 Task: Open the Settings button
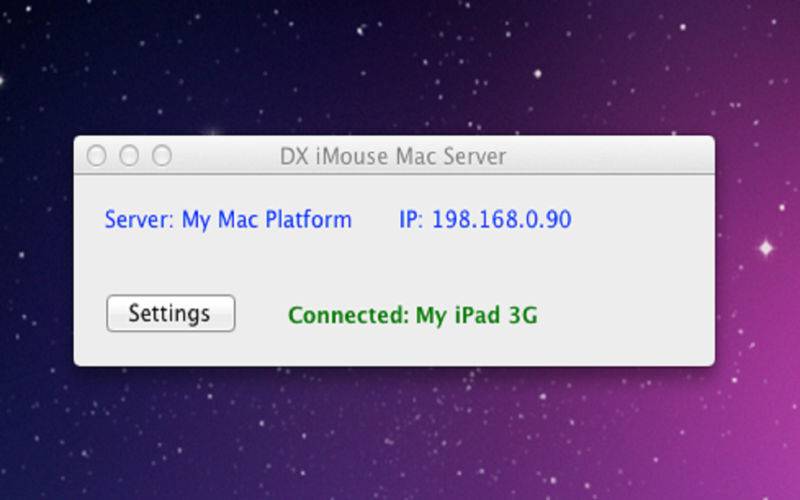pos(170,313)
